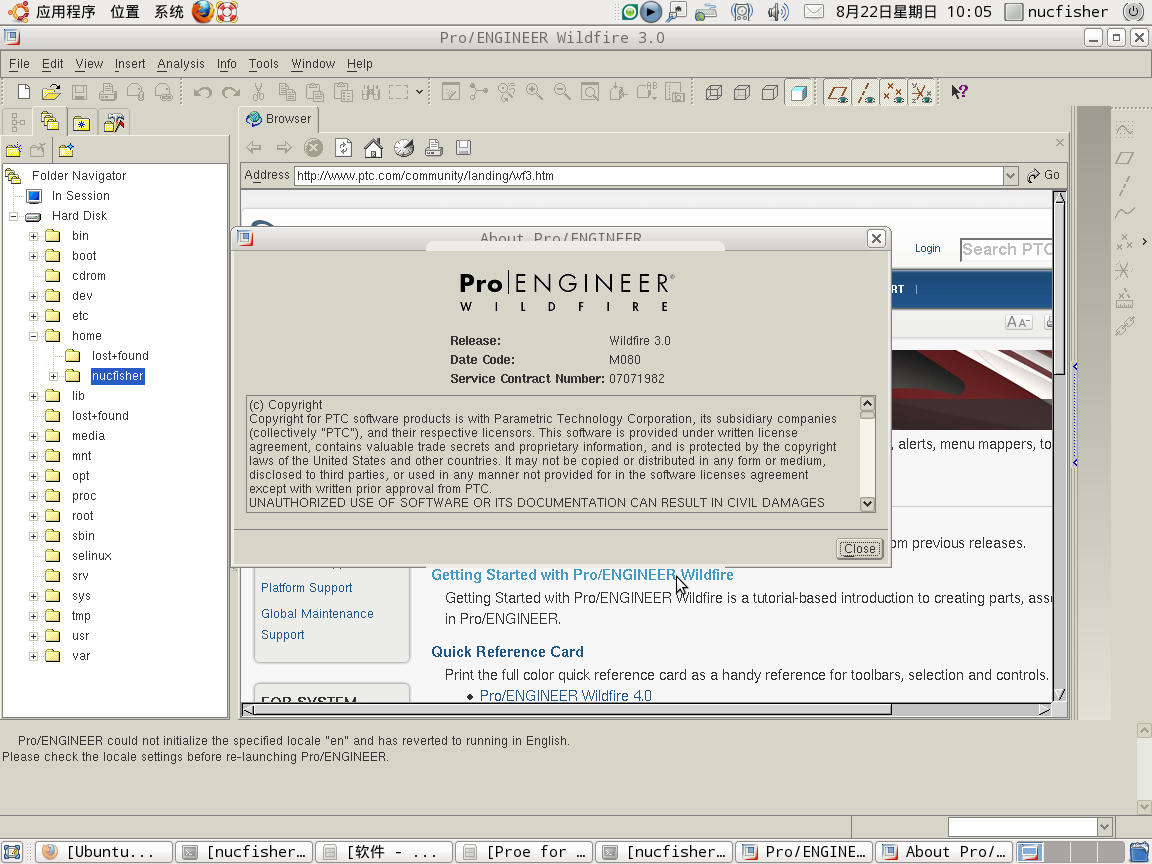Open the Tools menu

point(264,64)
